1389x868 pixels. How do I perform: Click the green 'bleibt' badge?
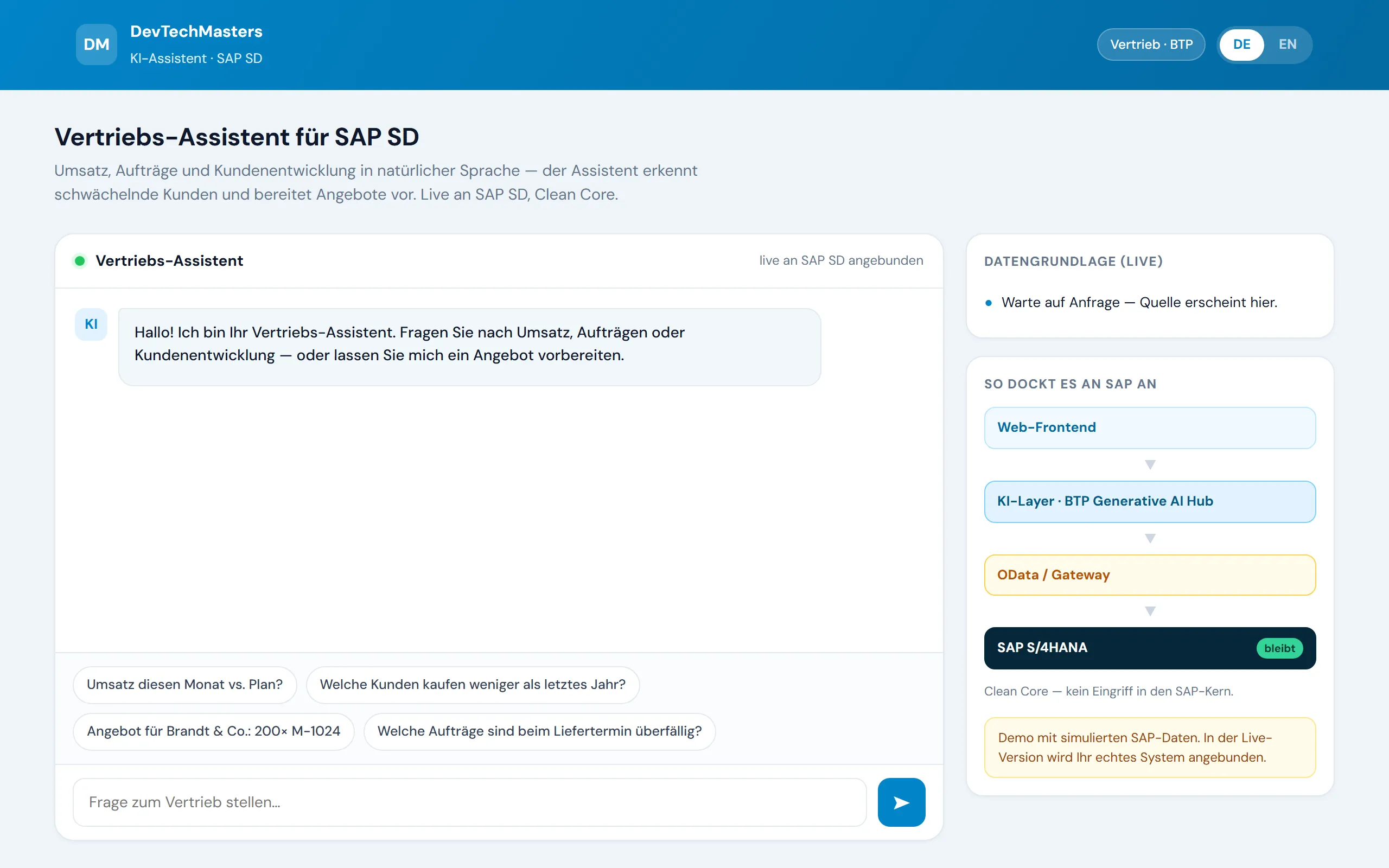[1279, 648]
